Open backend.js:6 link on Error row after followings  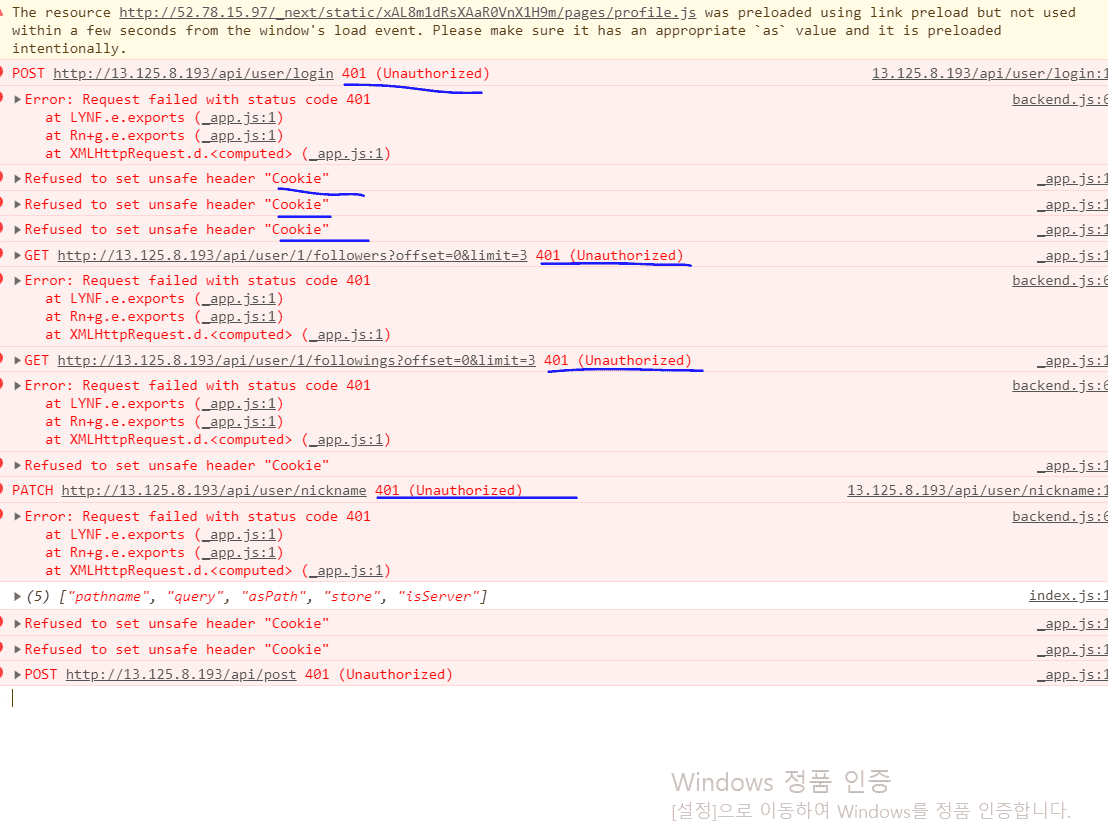click(1059, 385)
